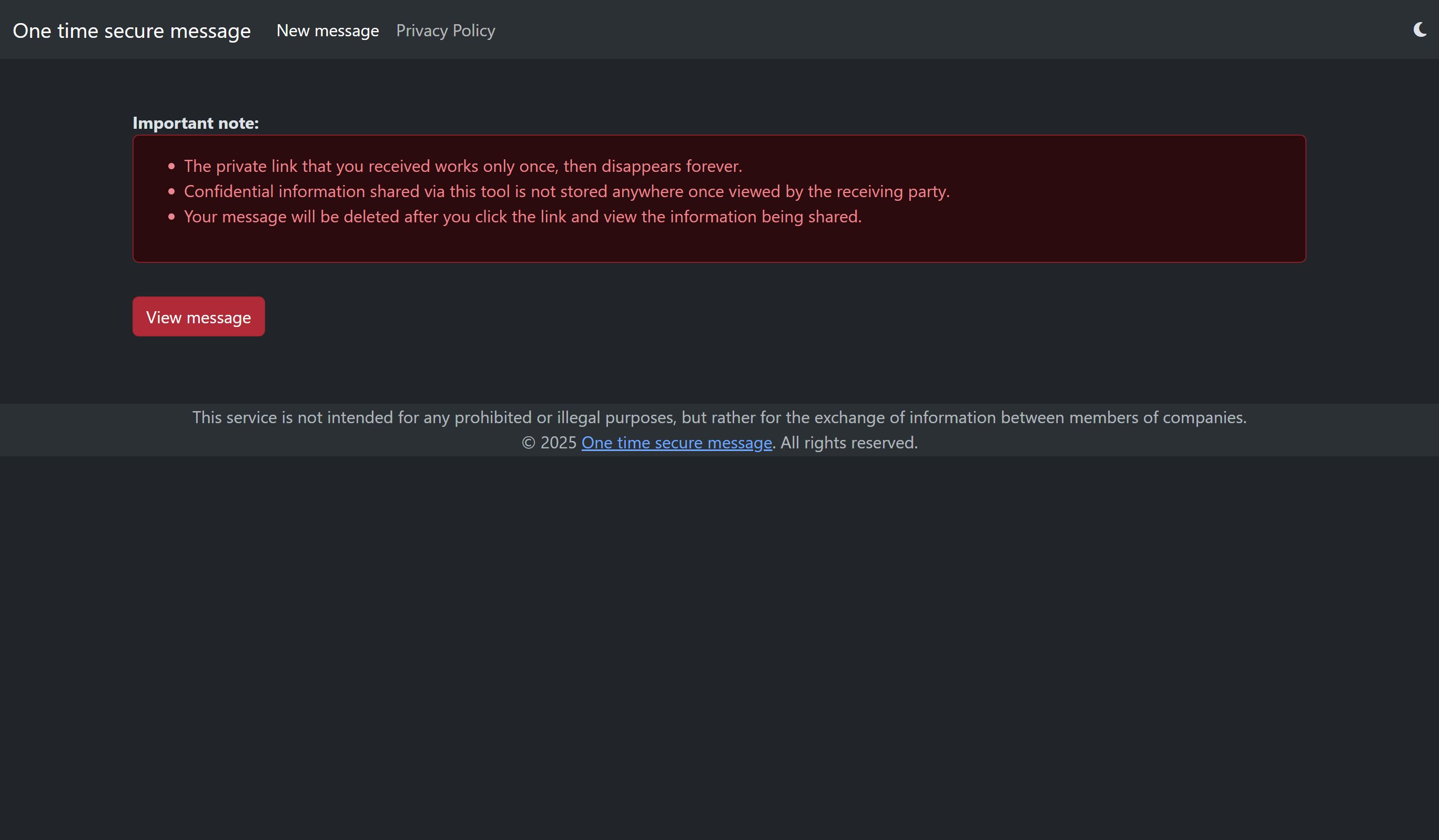The height and width of the screenshot is (840, 1439).
Task: Click empty navbar space right of Privacy Policy
Action: coord(914,29)
